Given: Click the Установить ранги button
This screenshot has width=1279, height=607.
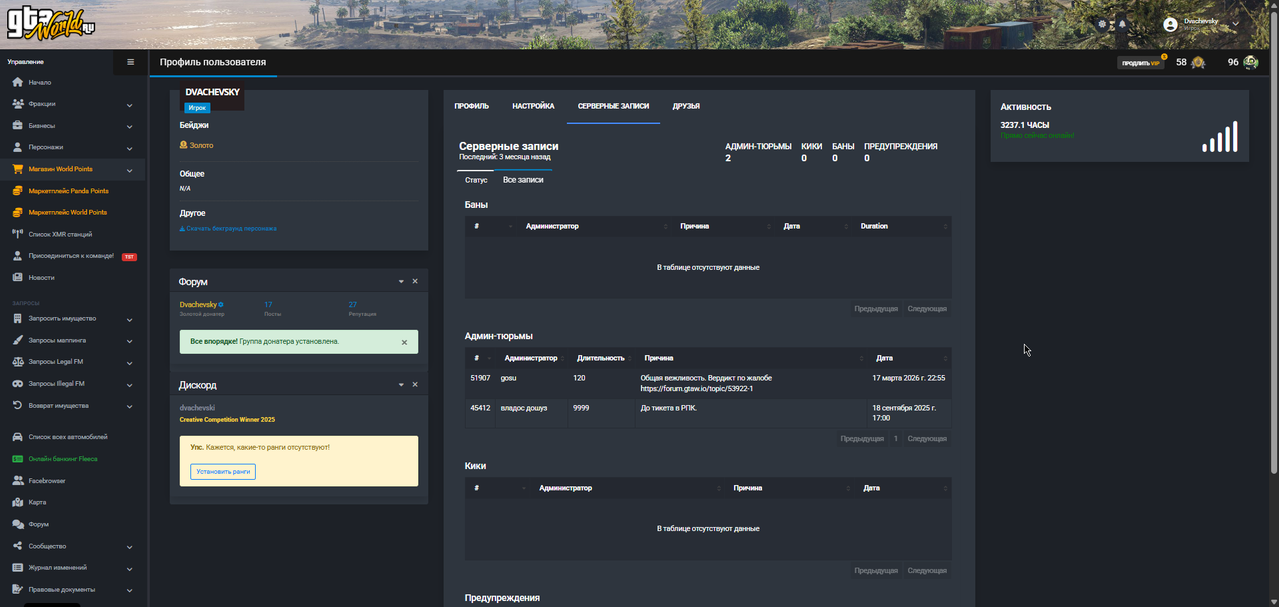Looking at the screenshot, I should coord(223,471).
